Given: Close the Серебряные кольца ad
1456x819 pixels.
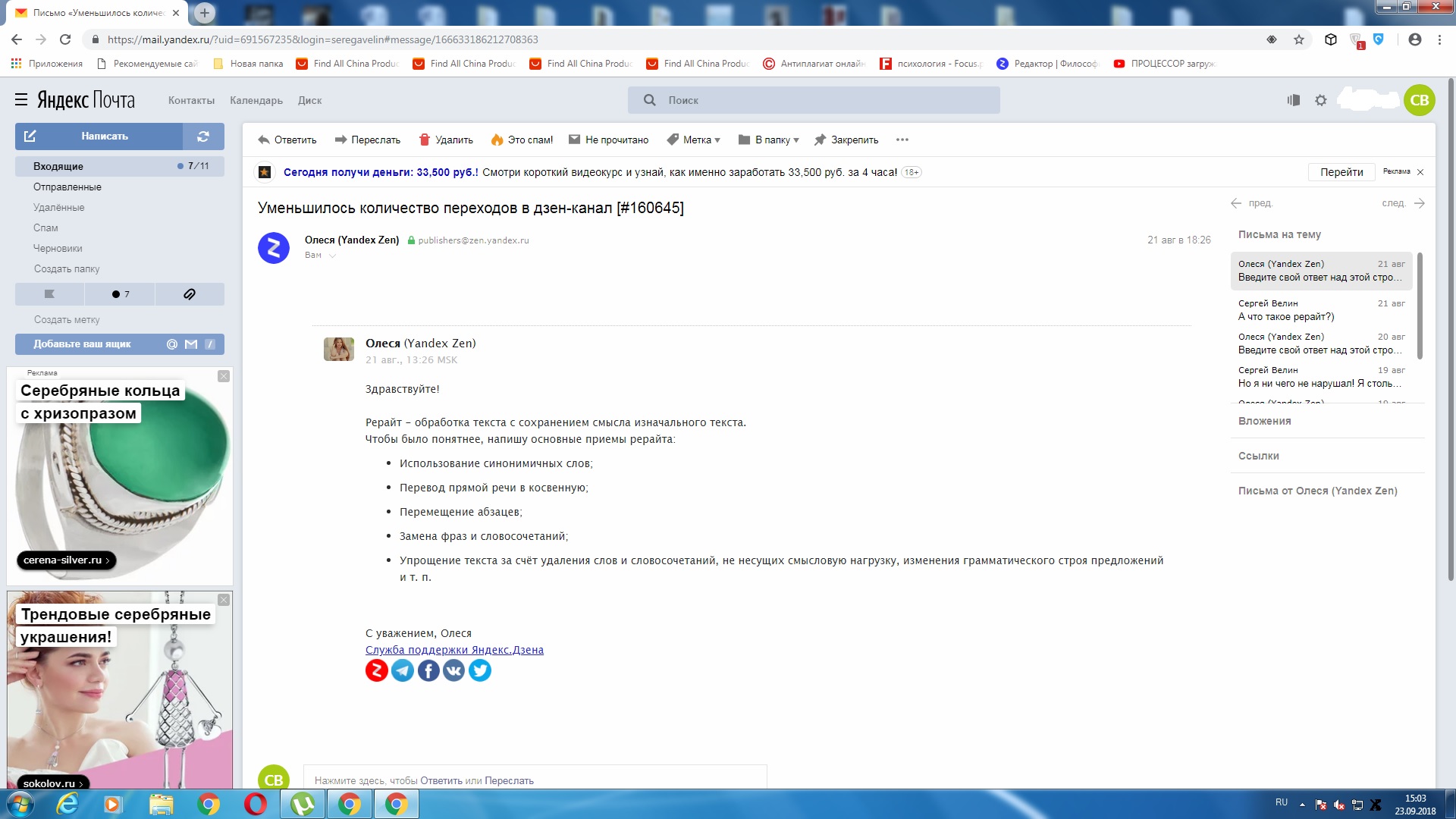Looking at the screenshot, I should [x=224, y=376].
